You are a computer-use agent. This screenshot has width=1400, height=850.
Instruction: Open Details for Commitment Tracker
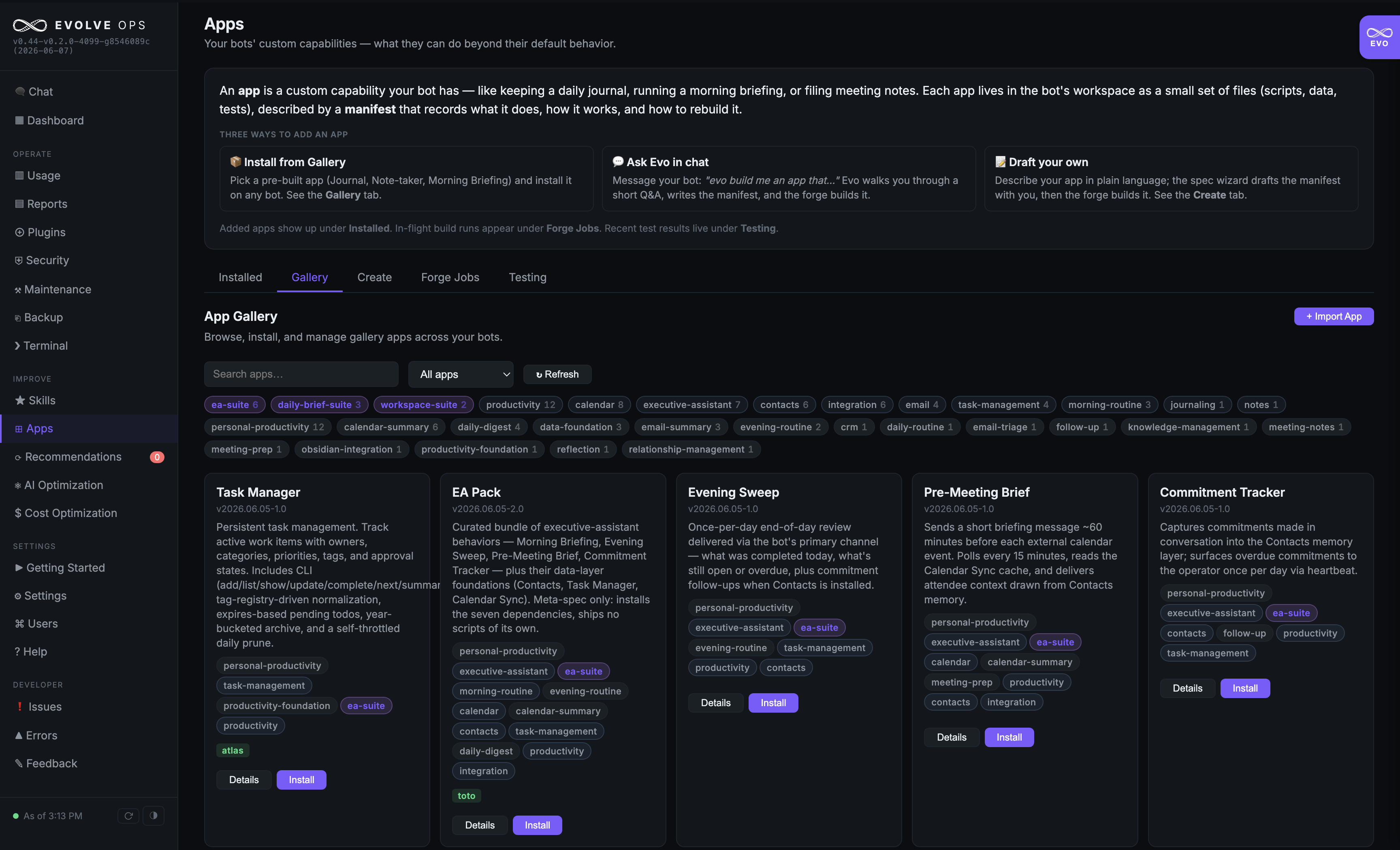[x=1187, y=688]
